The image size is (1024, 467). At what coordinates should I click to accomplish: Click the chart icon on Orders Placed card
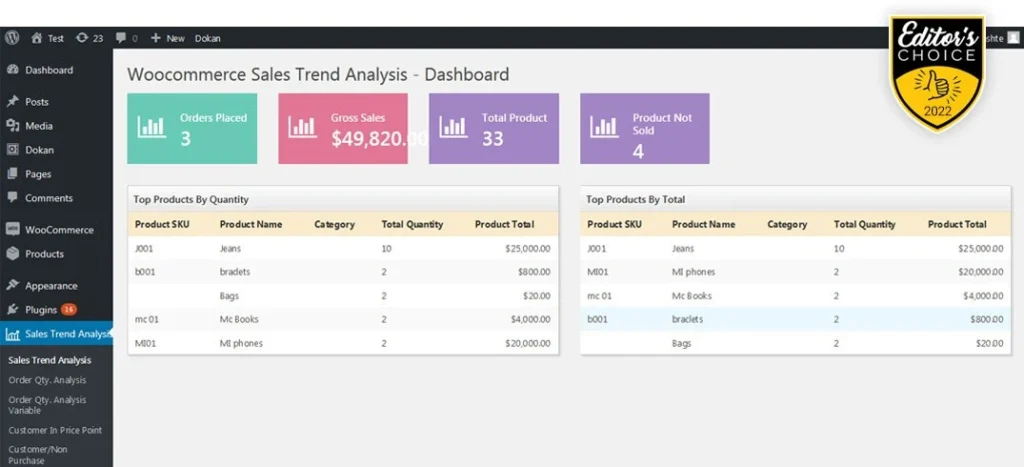[152, 128]
